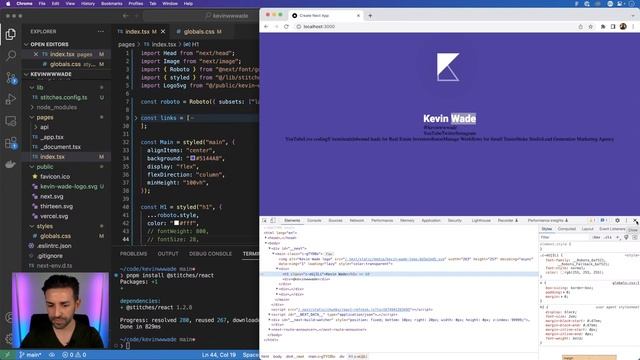The height and width of the screenshot is (360, 640).
Task: Toggle the :hov element state button in Styles
Action: [597, 237]
